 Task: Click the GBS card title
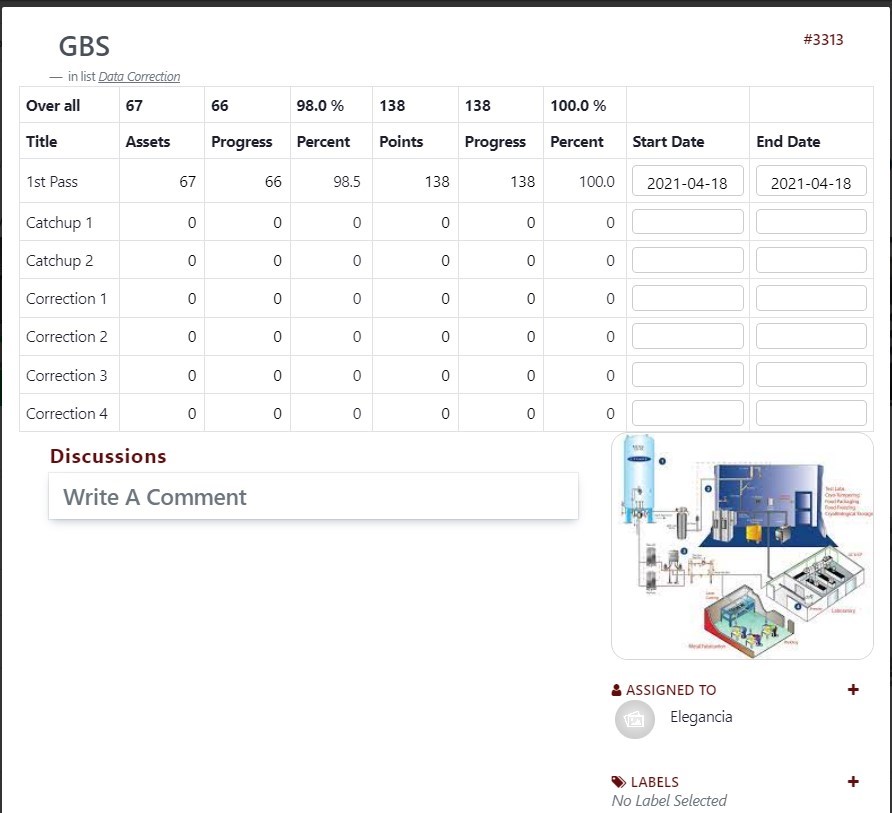tap(84, 46)
